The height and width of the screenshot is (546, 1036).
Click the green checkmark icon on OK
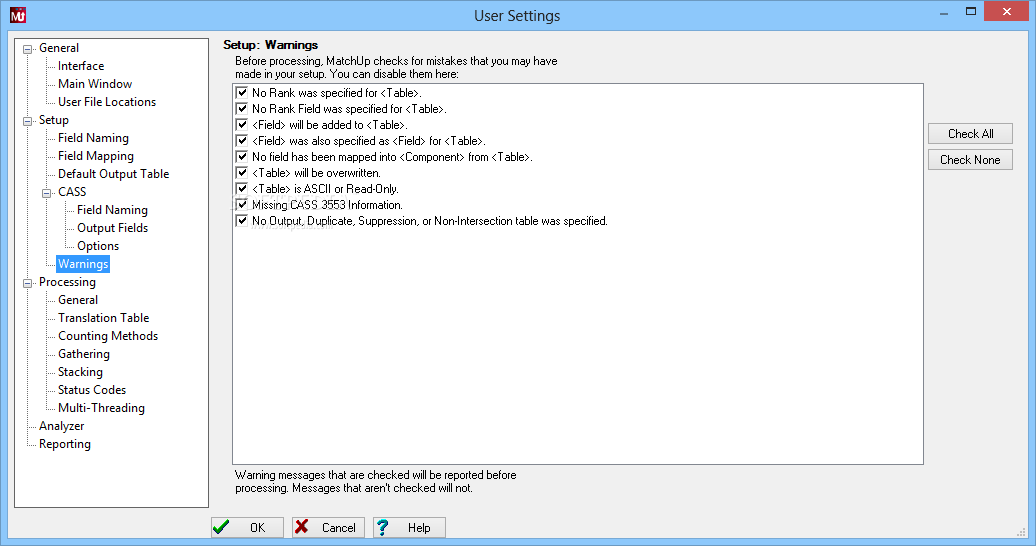[221, 527]
